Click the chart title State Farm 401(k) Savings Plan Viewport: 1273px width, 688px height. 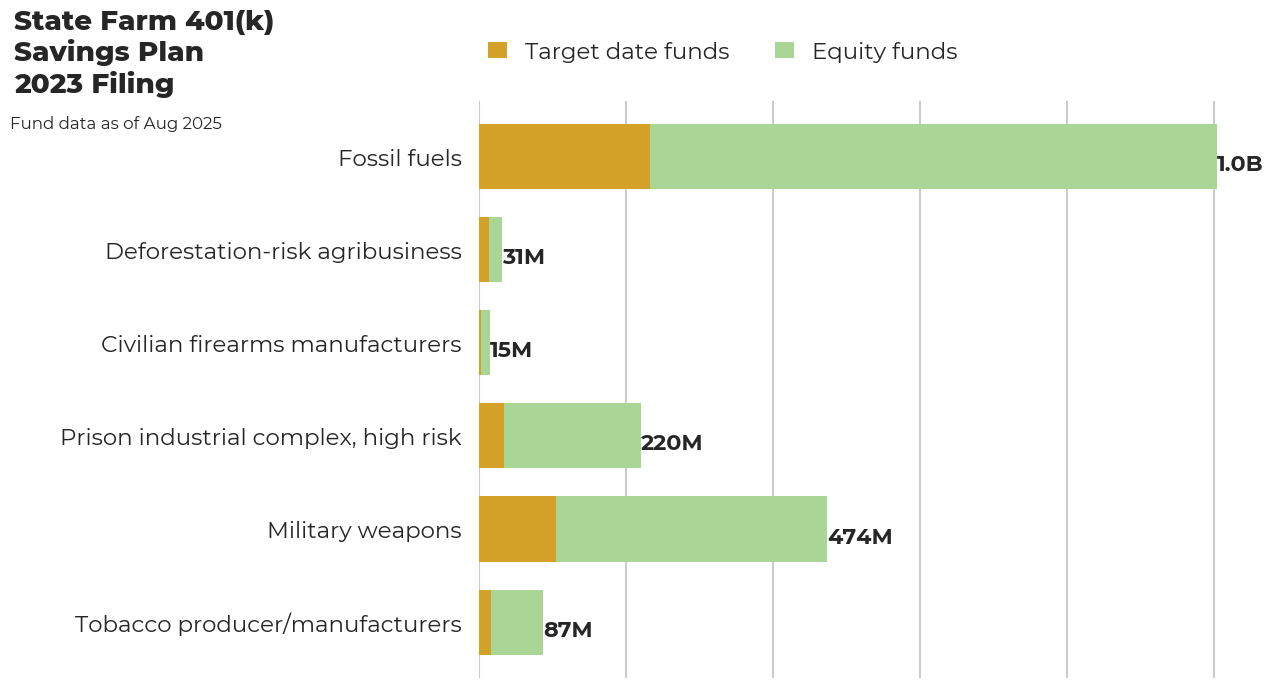coord(144,37)
